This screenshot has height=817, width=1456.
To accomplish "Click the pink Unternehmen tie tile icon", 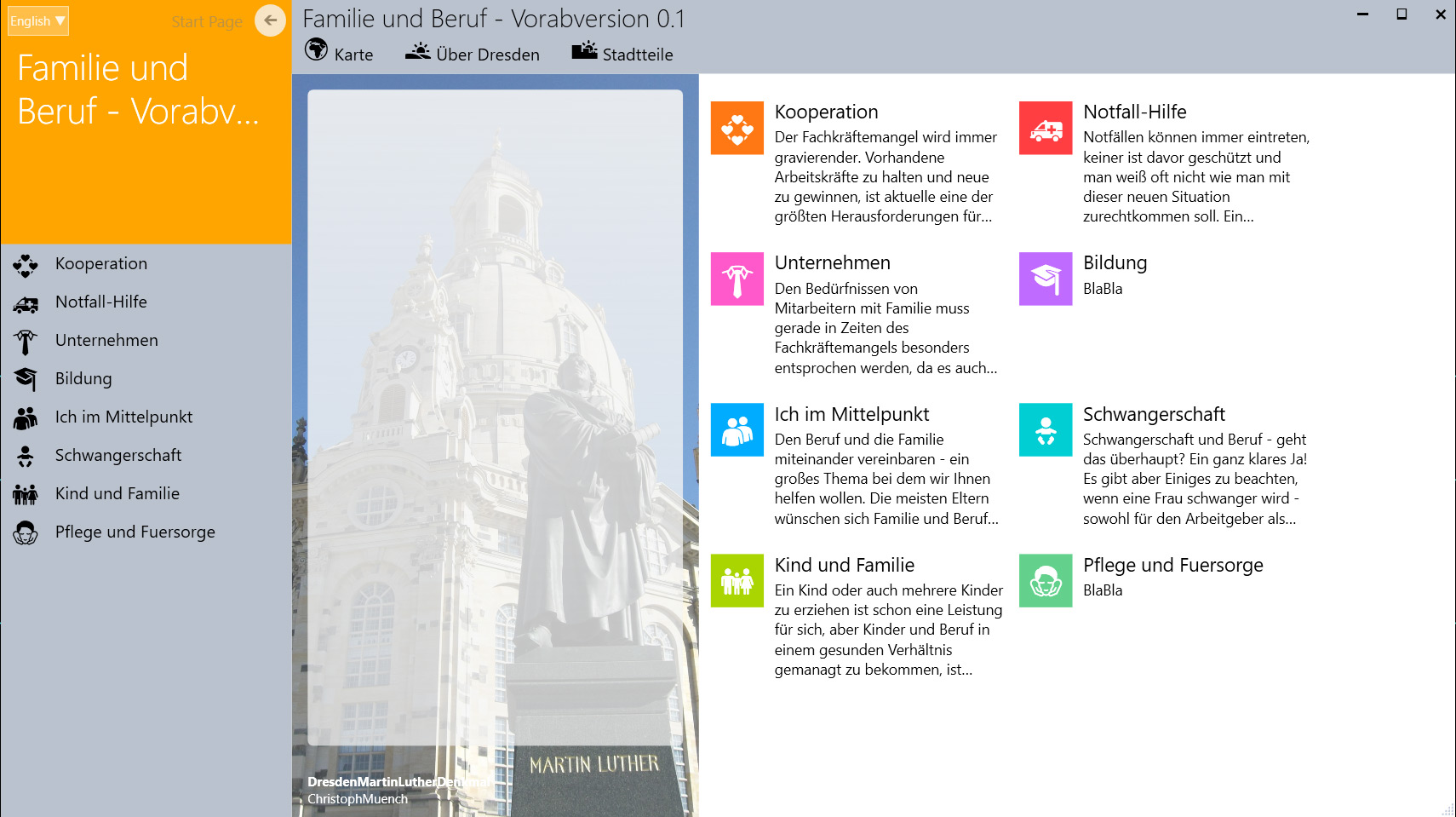I will pyautogui.click(x=737, y=279).
